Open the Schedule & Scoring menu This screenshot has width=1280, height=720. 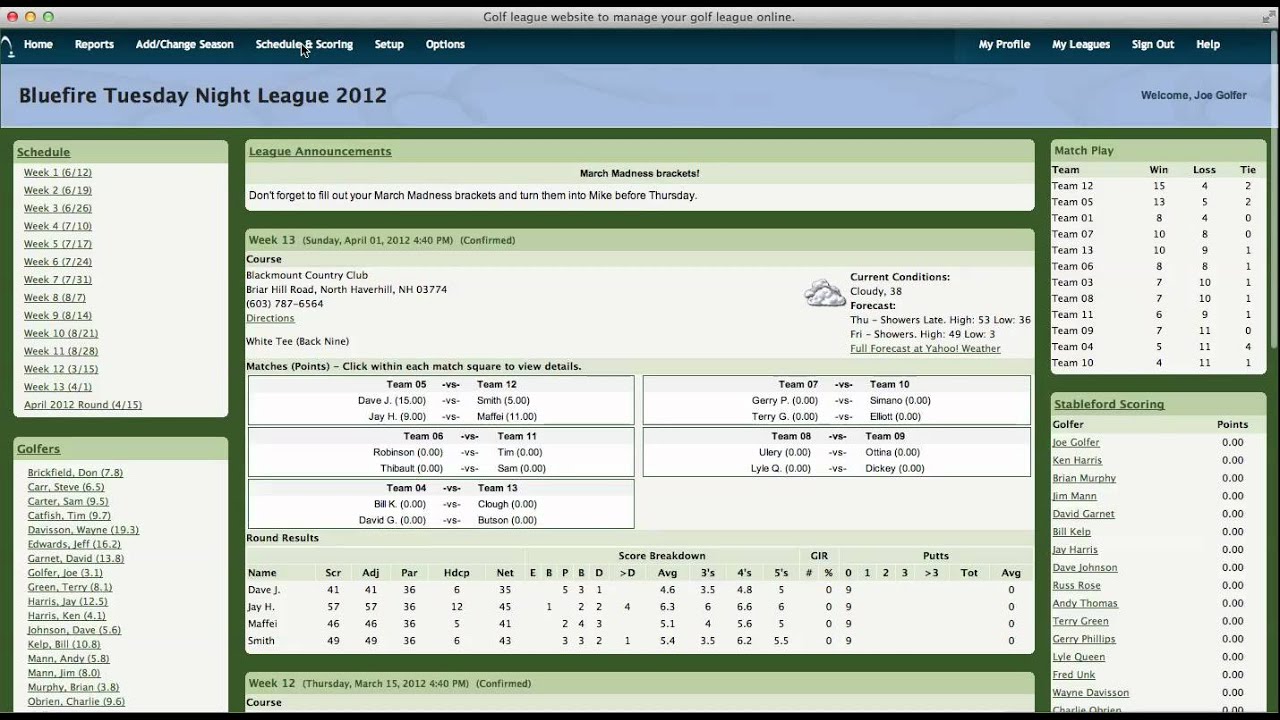click(304, 44)
